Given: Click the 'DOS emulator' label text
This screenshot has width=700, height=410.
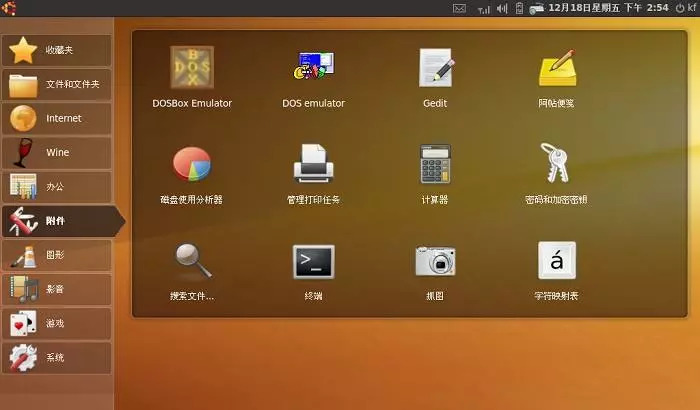Looking at the screenshot, I should pyautogui.click(x=313, y=103).
